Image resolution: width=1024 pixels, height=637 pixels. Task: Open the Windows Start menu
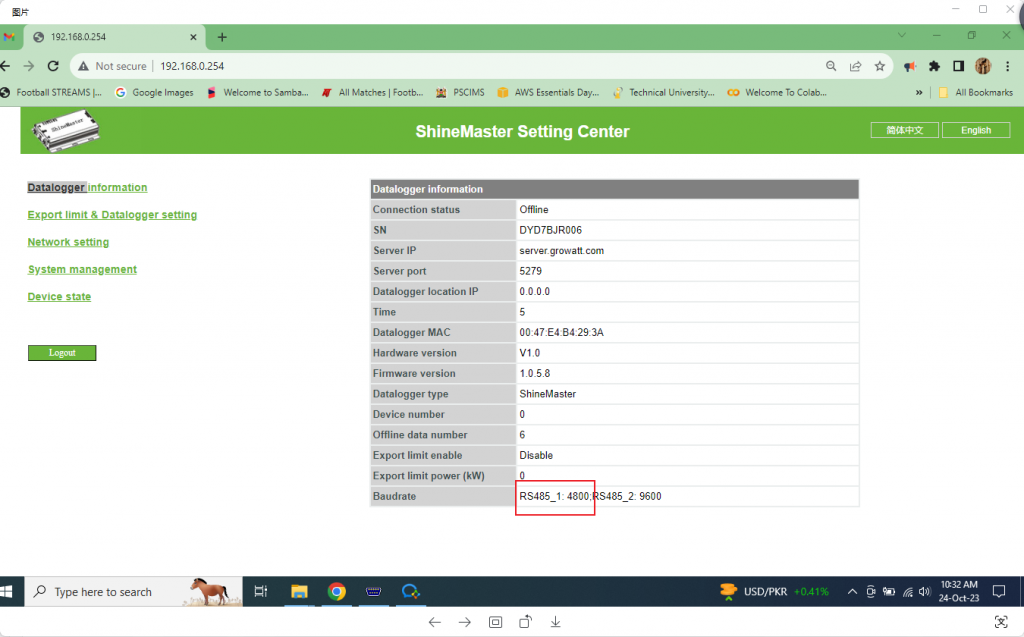click(x=7, y=591)
